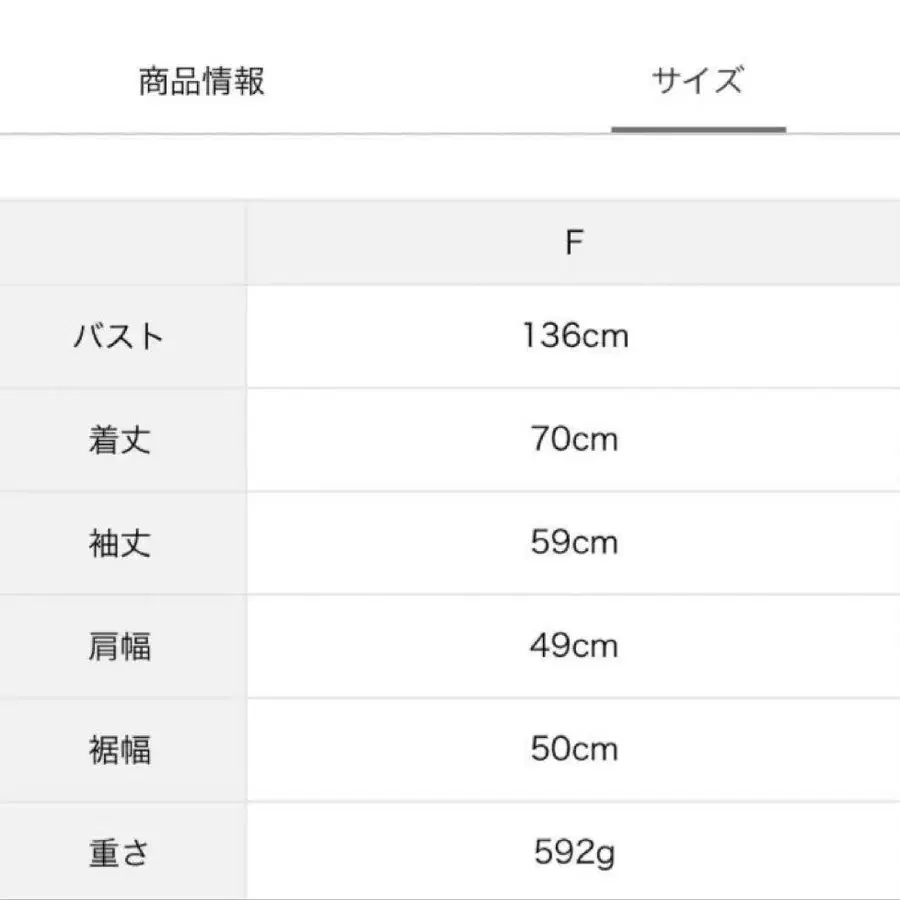The image size is (900, 900).
Task: Click the underline indicator beneath サイズ
Action: tap(698, 129)
